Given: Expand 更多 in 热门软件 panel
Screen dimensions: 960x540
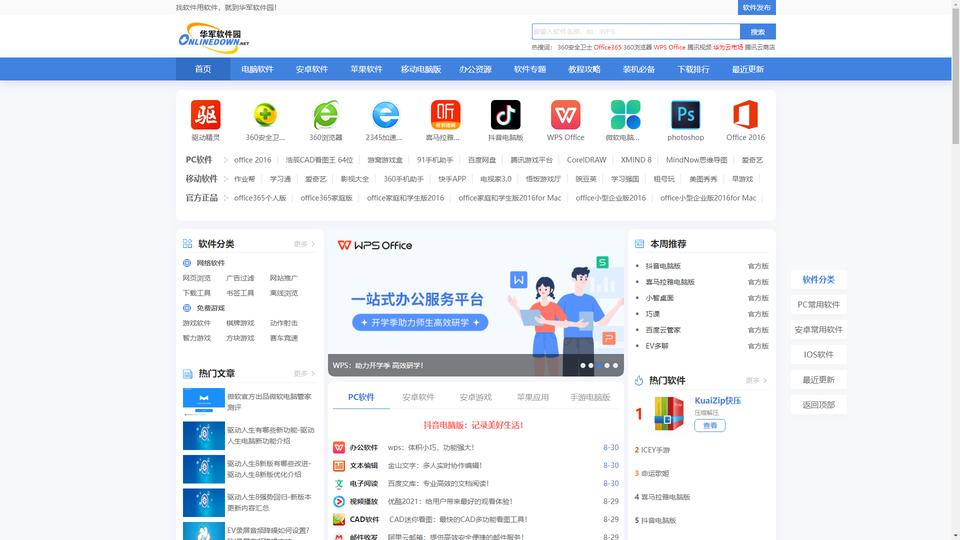Looking at the screenshot, I should coord(756,380).
